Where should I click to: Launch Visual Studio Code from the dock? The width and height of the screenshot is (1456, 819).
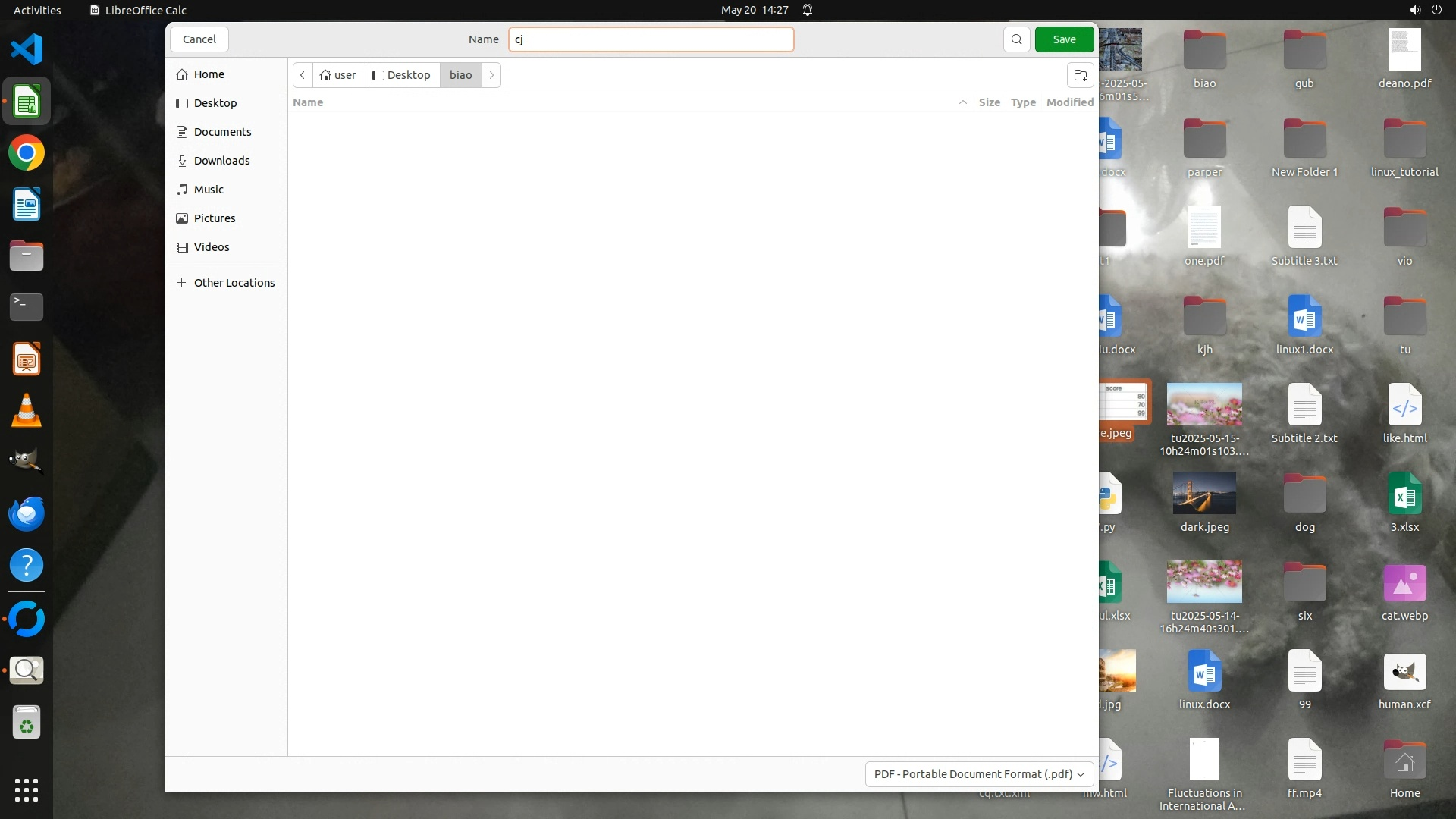[x=27, y=50]
